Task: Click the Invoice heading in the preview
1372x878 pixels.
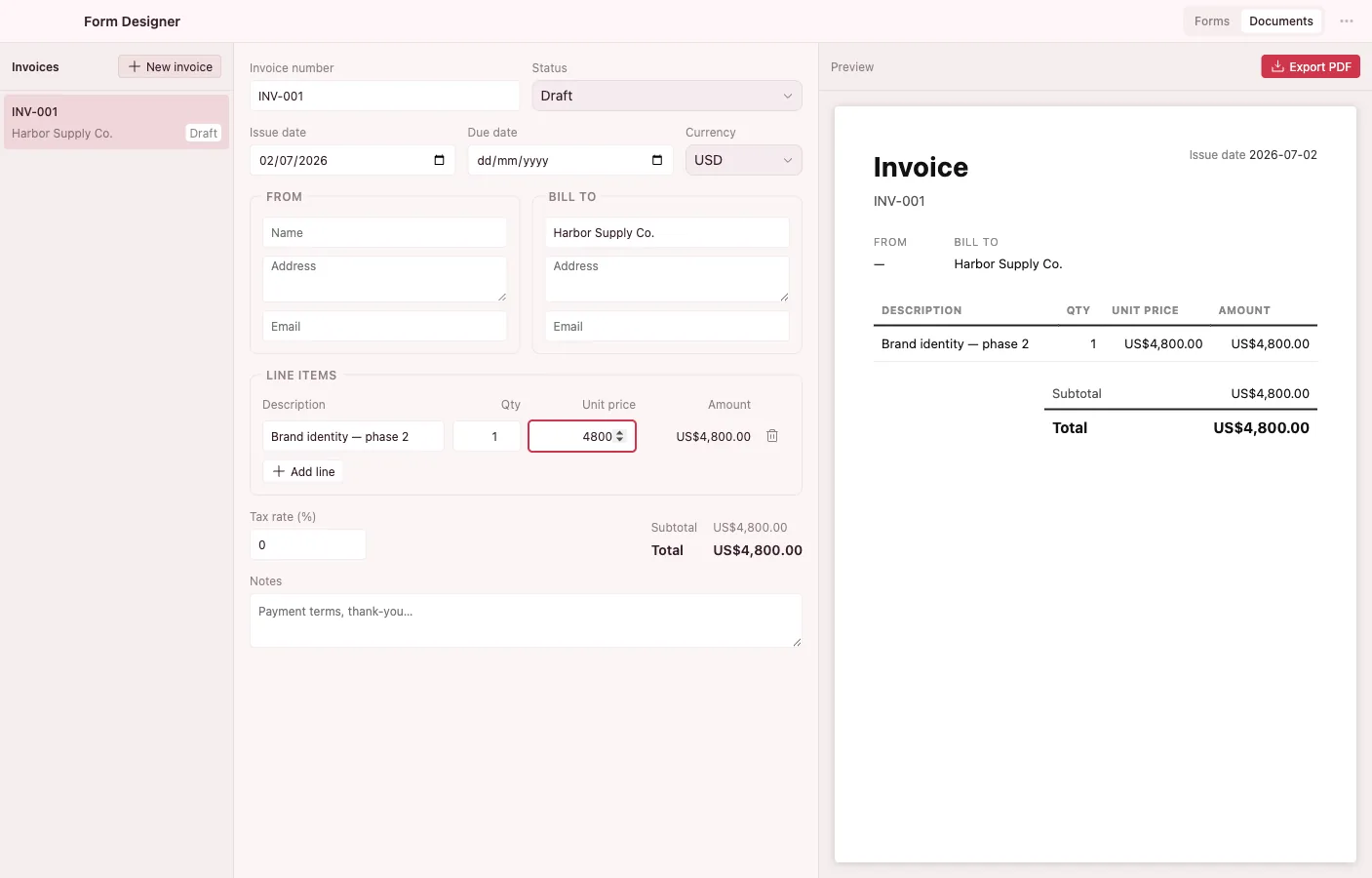Action: (x=921, y=167)
